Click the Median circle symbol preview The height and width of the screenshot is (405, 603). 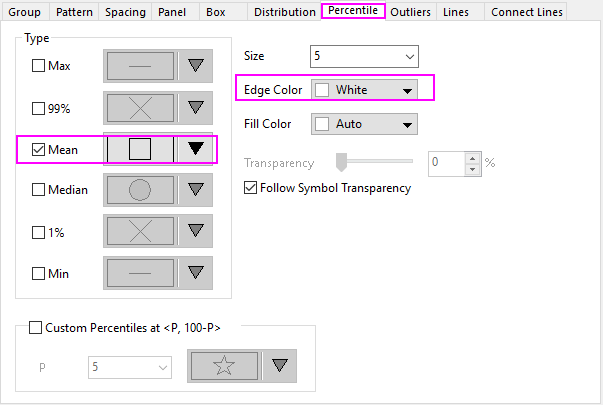tap(140, 189)
